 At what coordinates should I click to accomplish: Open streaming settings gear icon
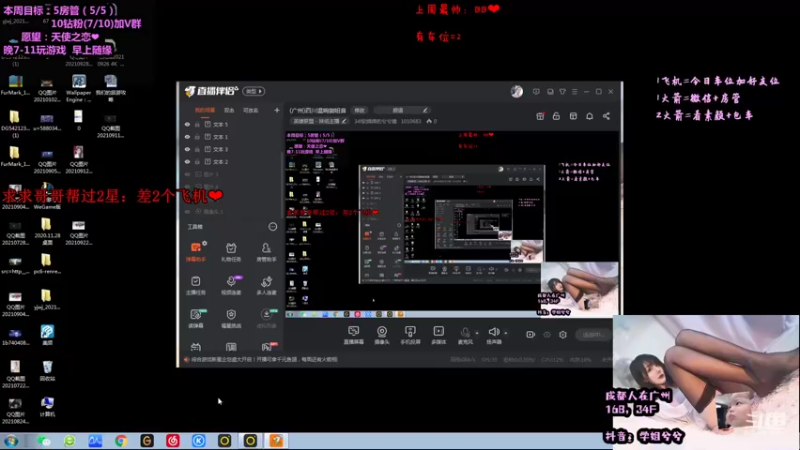tap(563, 334)
